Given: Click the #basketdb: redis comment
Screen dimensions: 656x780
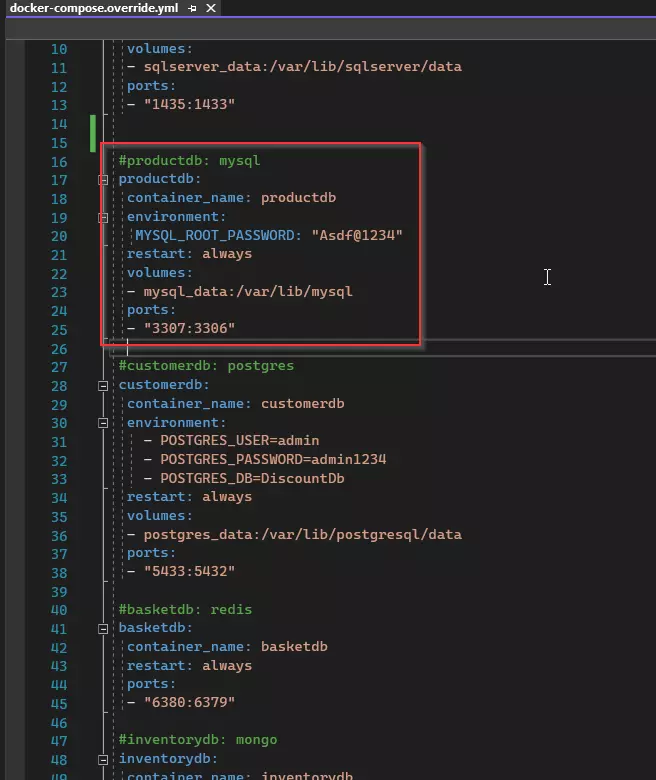Looking at the screenshot, I should click(x=185, y=610).
